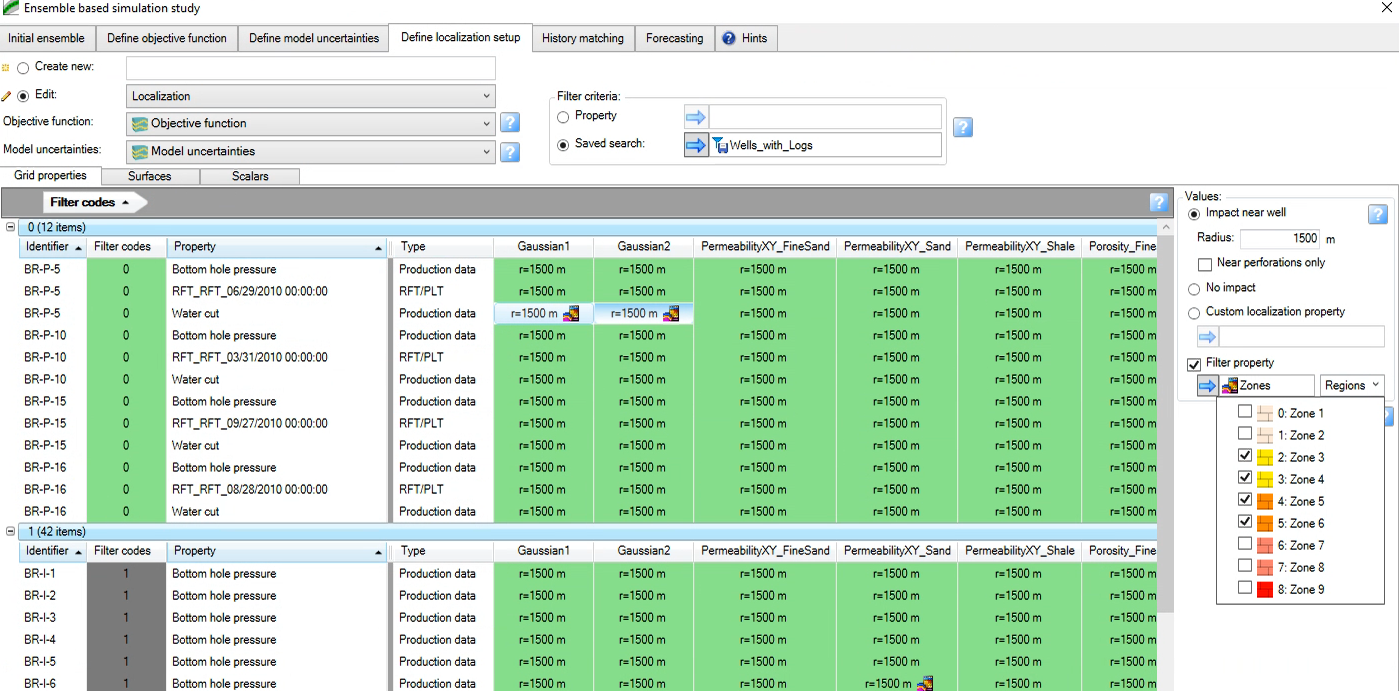Viewport: 1399px width, 691px height.
Task: Click the help icon beside Model uncertainties
Action: [509, 152]
